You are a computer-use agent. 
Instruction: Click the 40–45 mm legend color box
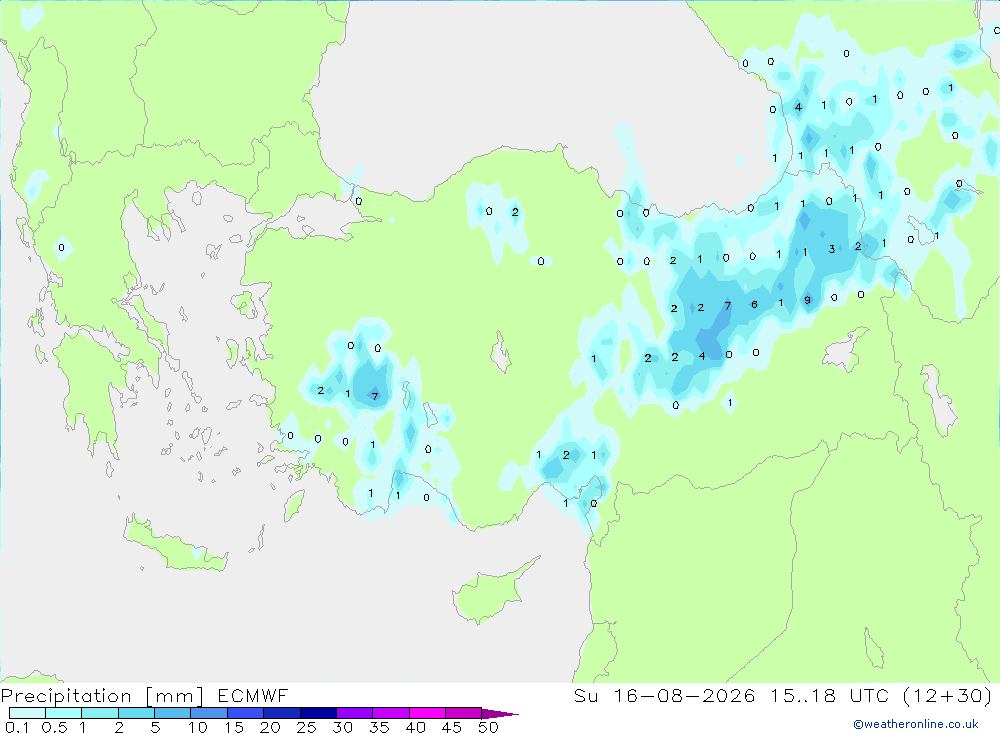click(427, 713)
